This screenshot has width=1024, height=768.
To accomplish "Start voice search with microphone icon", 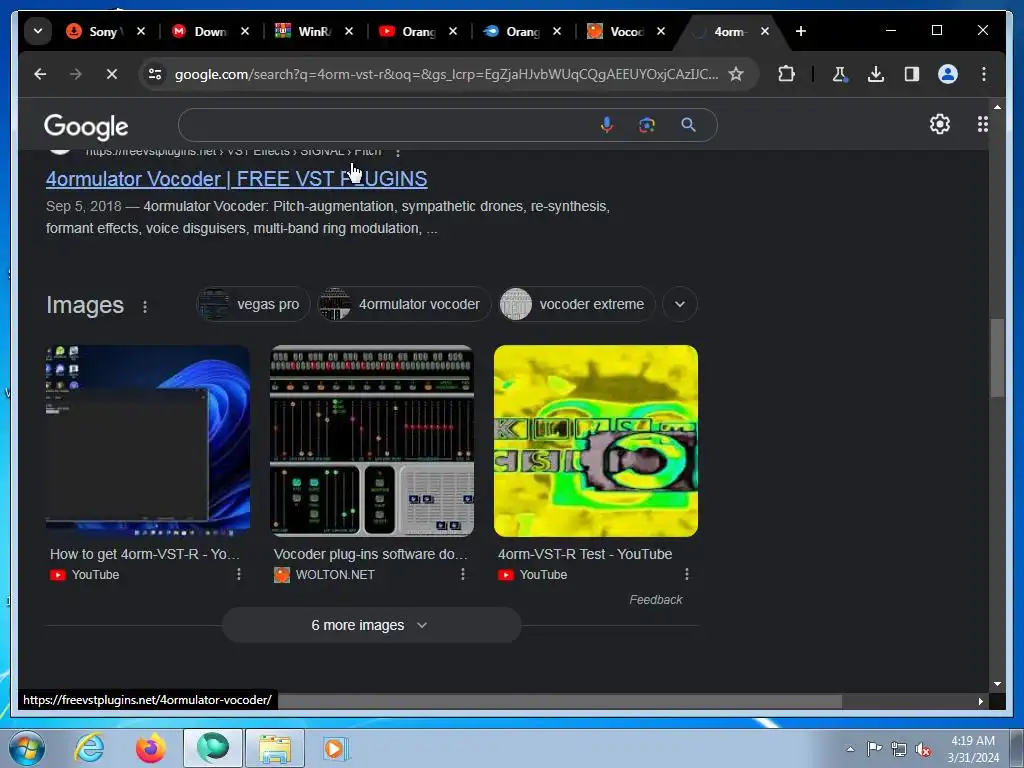I will [607, 125].
